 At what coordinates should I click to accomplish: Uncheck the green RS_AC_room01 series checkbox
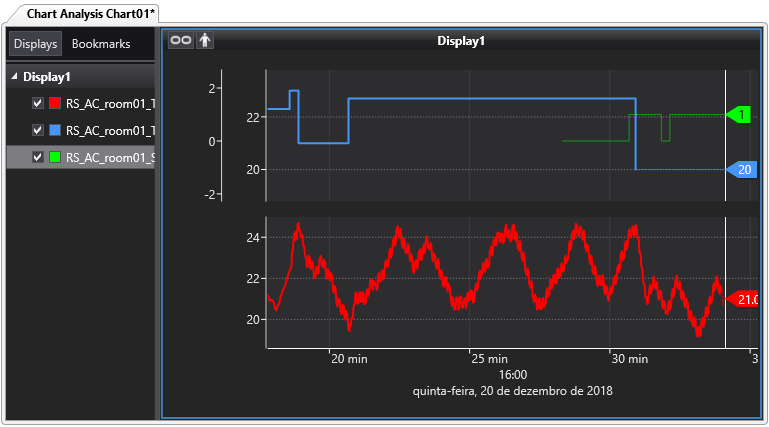point(38,157)
